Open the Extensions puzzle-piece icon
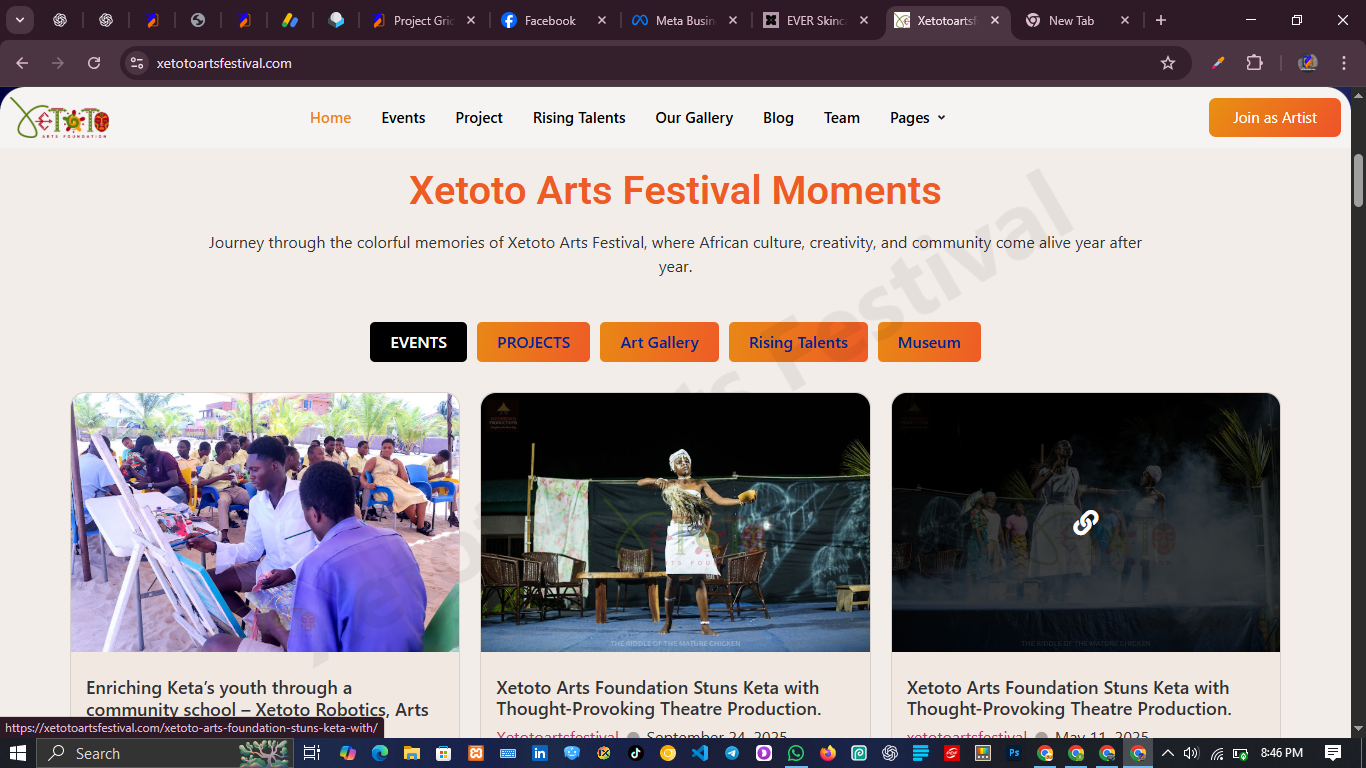The height and width of the screenshot is (768, 1366). (1254, 62)
